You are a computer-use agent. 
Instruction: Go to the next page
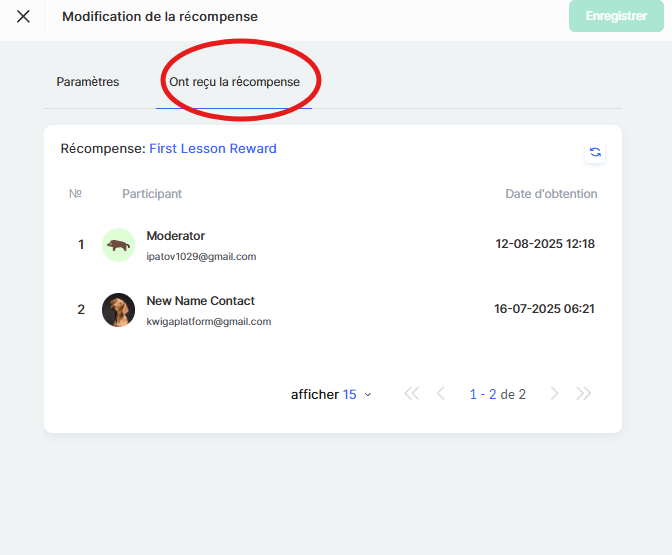coord(554,393)
